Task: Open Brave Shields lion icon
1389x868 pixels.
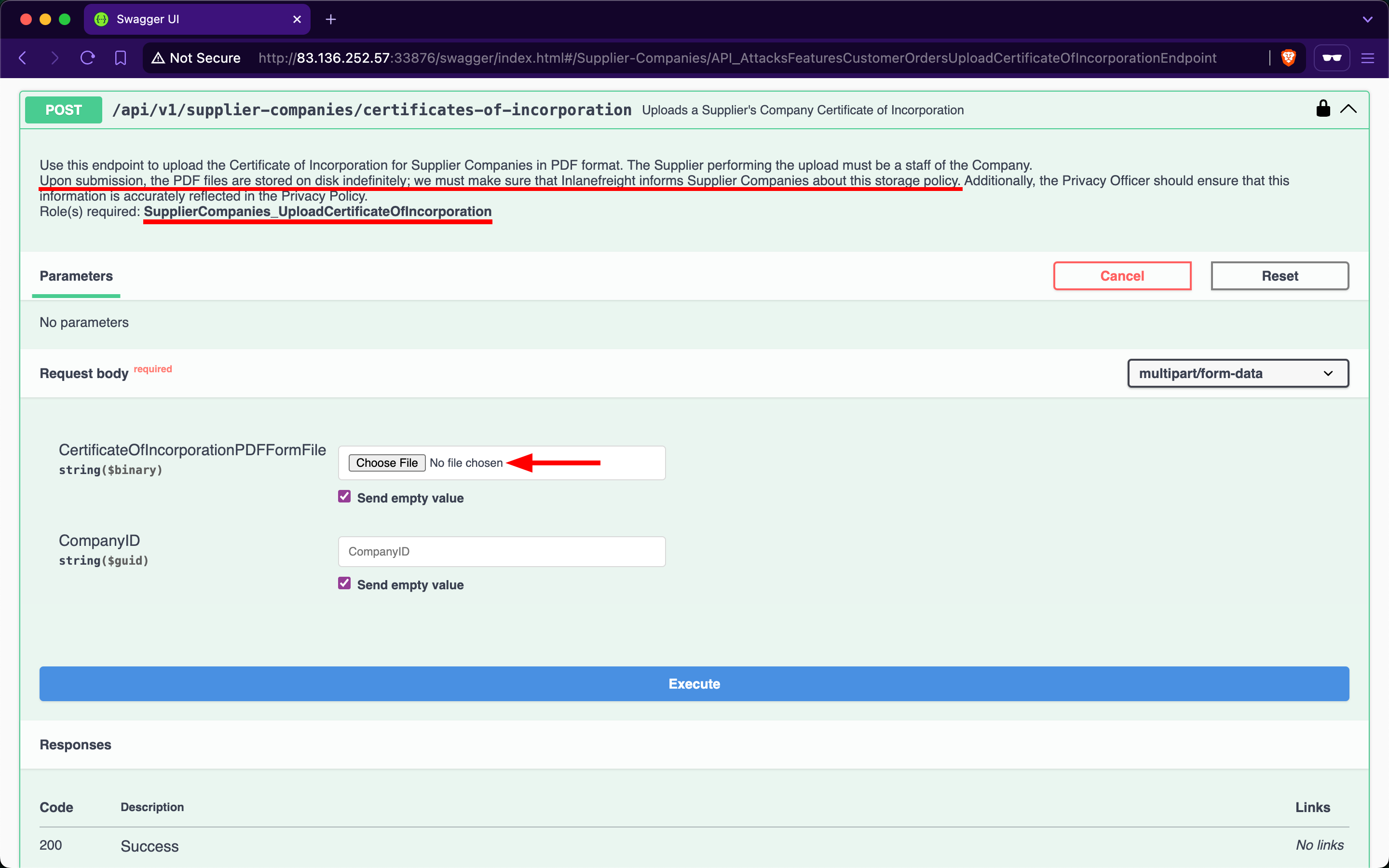Action: point(1289,58)
